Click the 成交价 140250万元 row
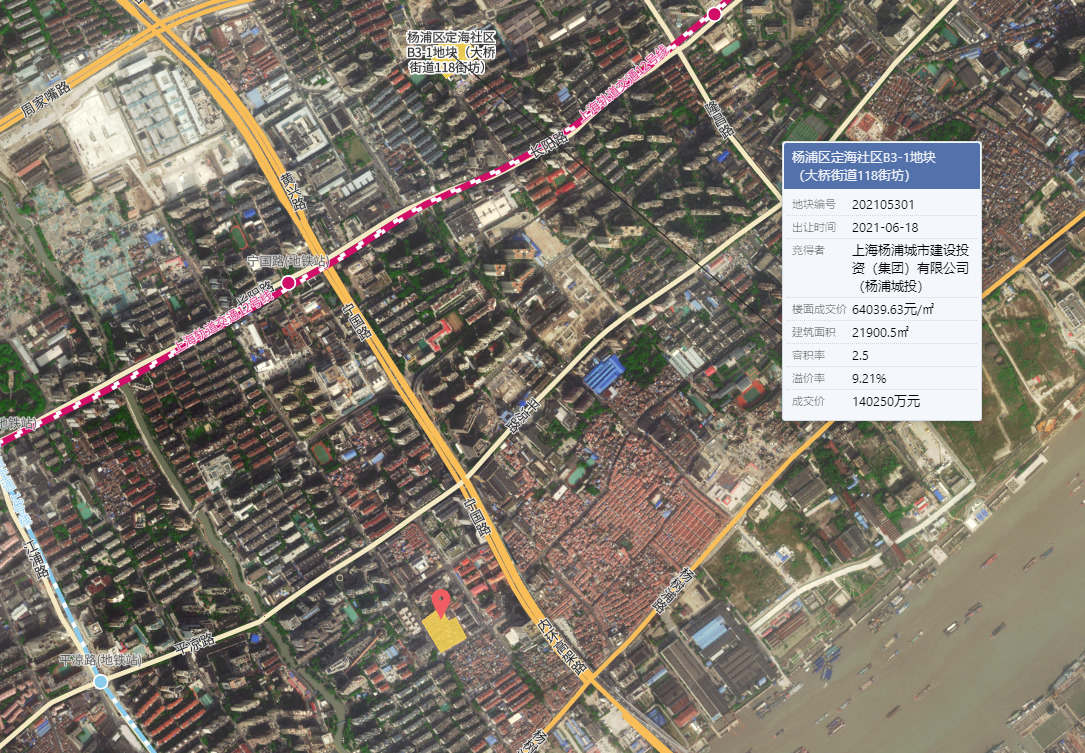This screenshot has width=1085, height=753. point(881,402)
